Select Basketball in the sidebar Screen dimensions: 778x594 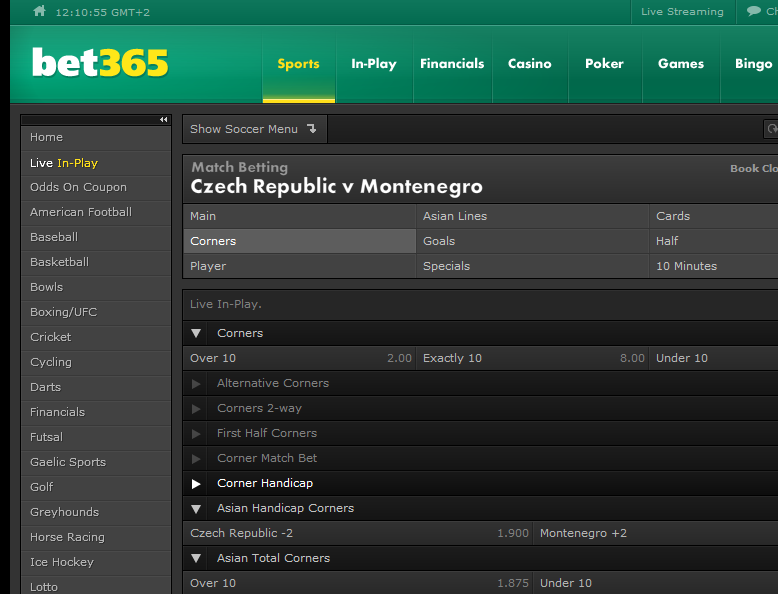click(96, 262)
